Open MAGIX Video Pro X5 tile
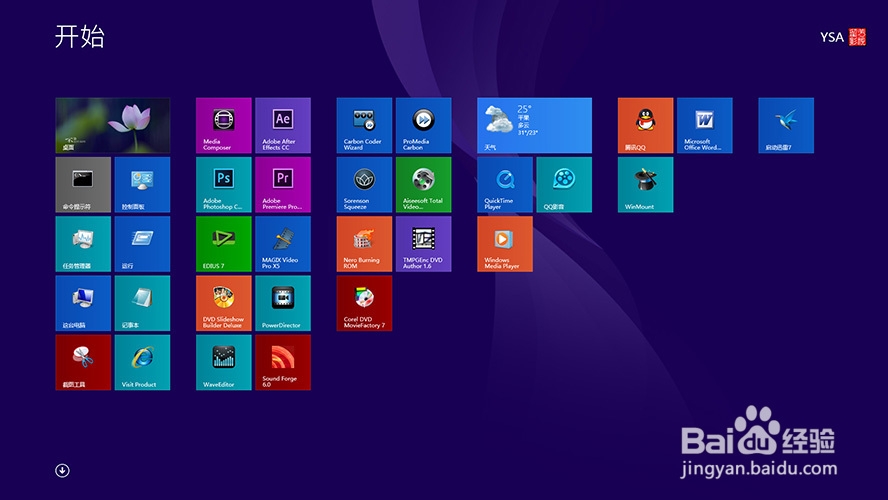 coord(283,244)
